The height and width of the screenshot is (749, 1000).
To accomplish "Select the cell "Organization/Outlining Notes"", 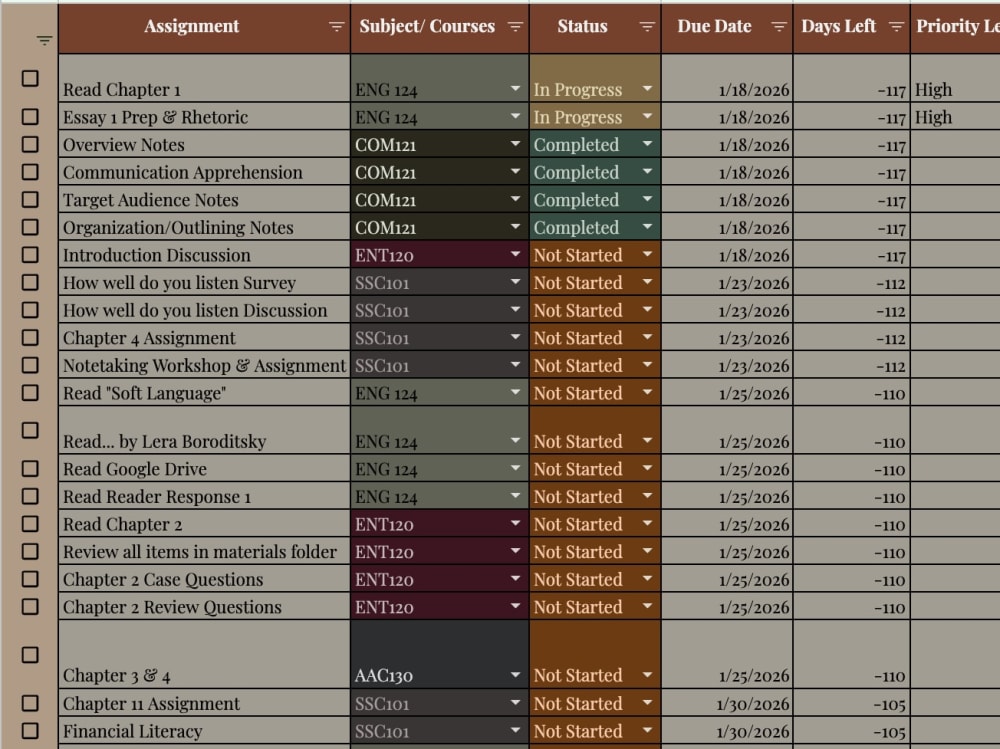I will (204, 227).
